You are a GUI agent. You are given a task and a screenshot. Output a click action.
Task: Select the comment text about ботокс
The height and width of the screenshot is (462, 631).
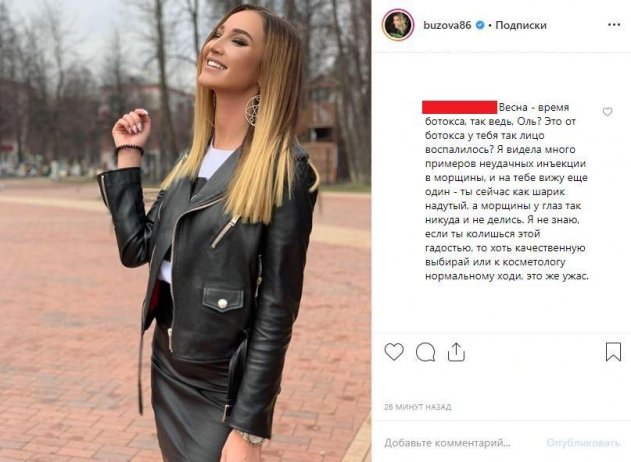click(x=506, y=192)
